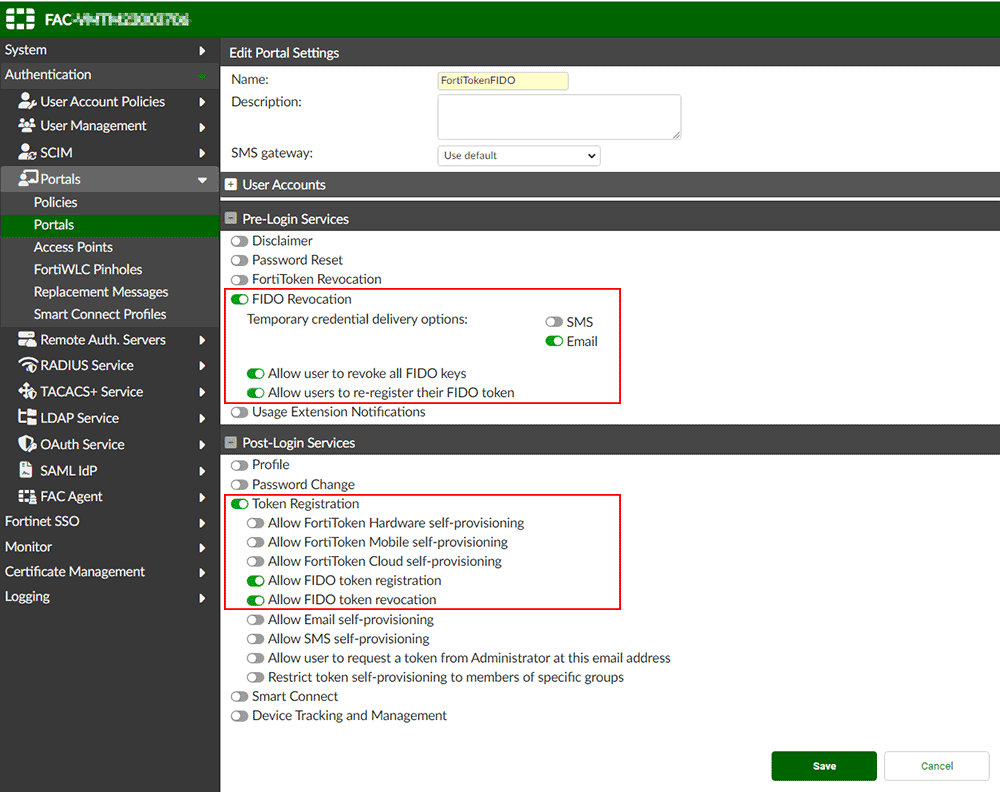Expand User Management submenu arrow
Image resolution: width=1000 pixels, height=792 pixels.
202,127
